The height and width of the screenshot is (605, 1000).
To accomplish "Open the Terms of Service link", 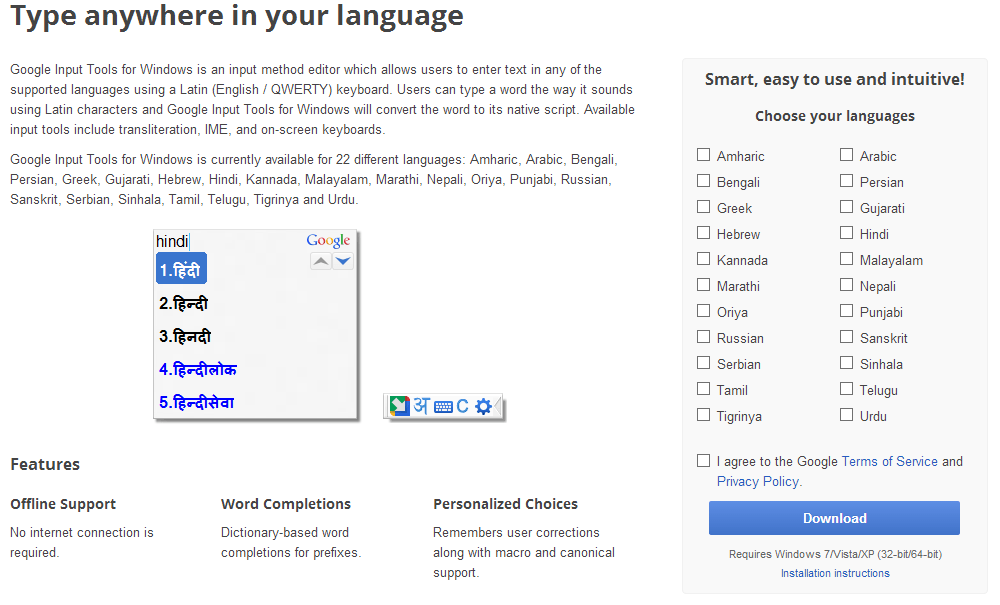I will click(890, 462).
